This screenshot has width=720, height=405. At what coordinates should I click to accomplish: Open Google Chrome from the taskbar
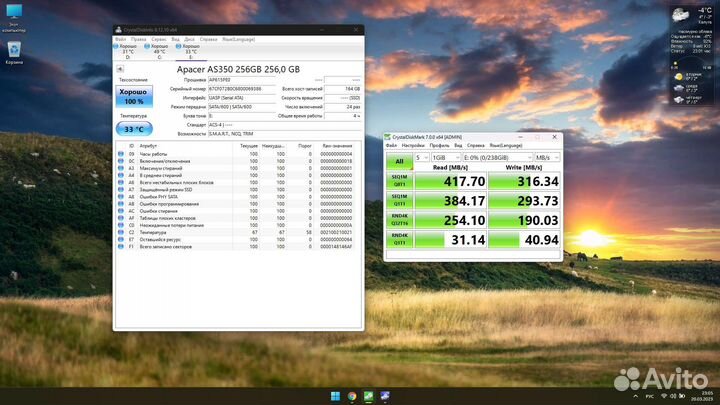[x=352, y=396]
